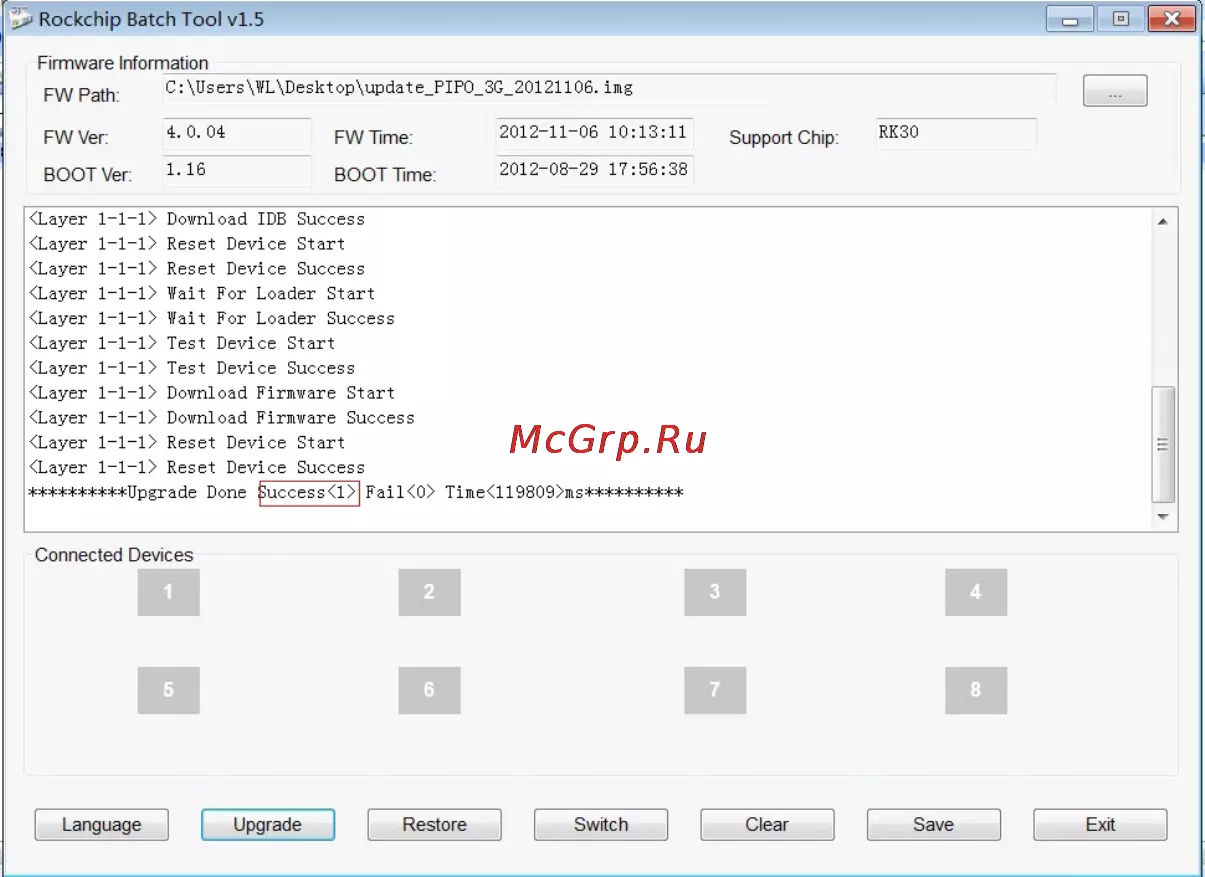The width and height of the screenshot is (1205, 877).
Task: Select device slot 2 indicator
Action: (x=429, y=592)
